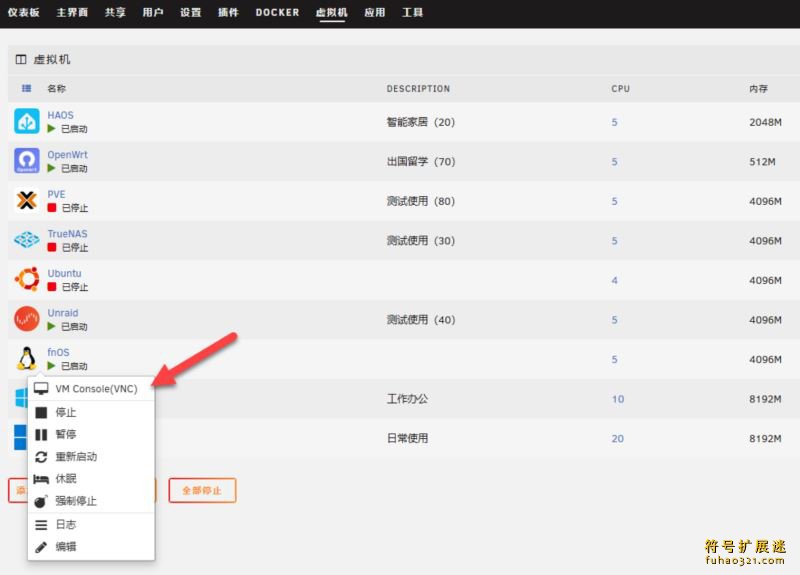This screenshot has height=575, width=800.
Task: Click the 出国留学 (70) description
Action: click(420, 161)
